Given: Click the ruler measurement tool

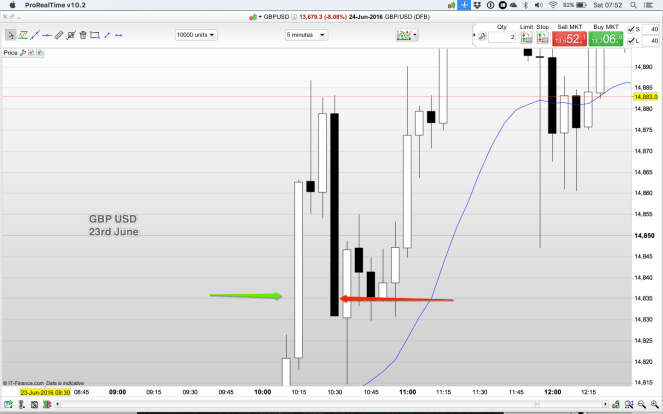Looking at the screenshot, I should [58, 35].
